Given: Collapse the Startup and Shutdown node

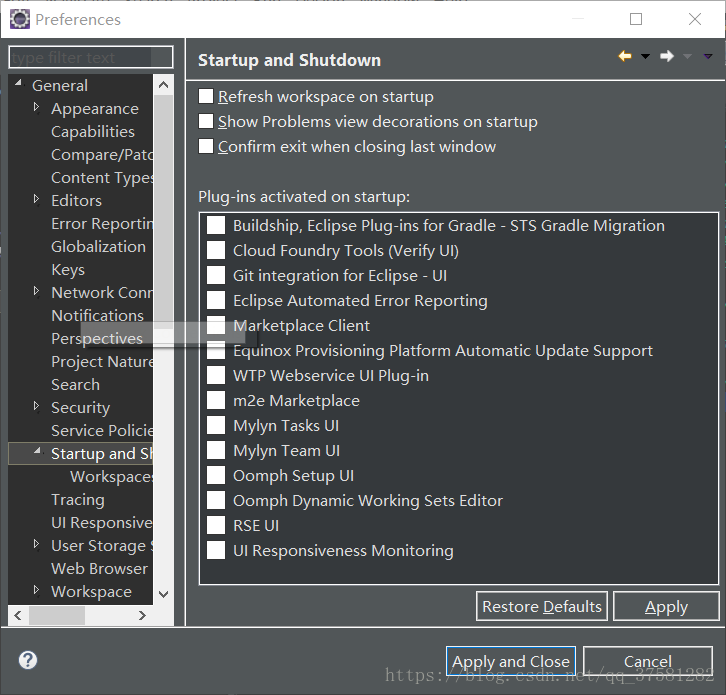Looking at the screenshot, I should click(x=38, y=451).
